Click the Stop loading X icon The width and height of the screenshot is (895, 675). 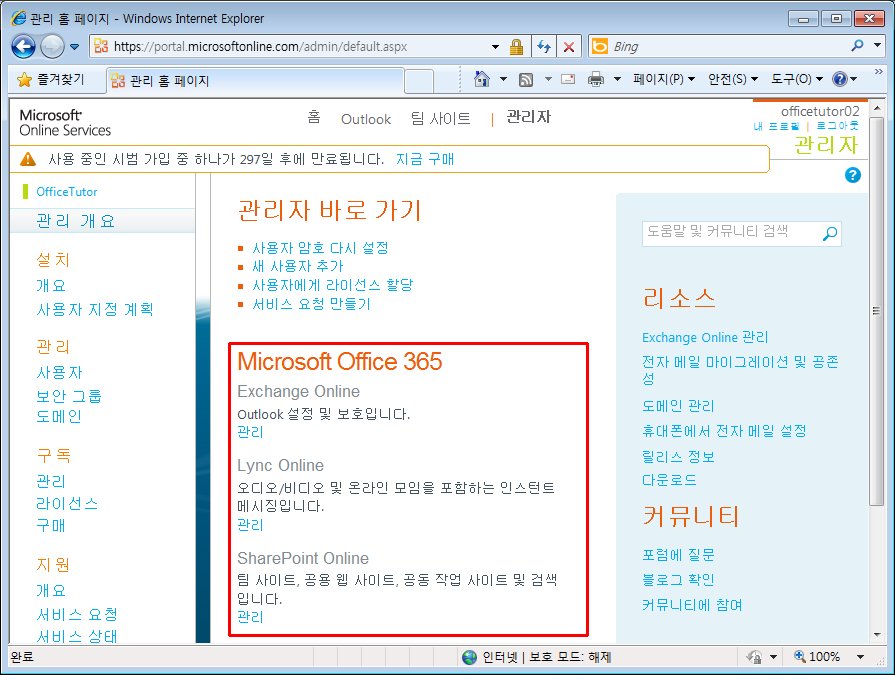[569, 47]
